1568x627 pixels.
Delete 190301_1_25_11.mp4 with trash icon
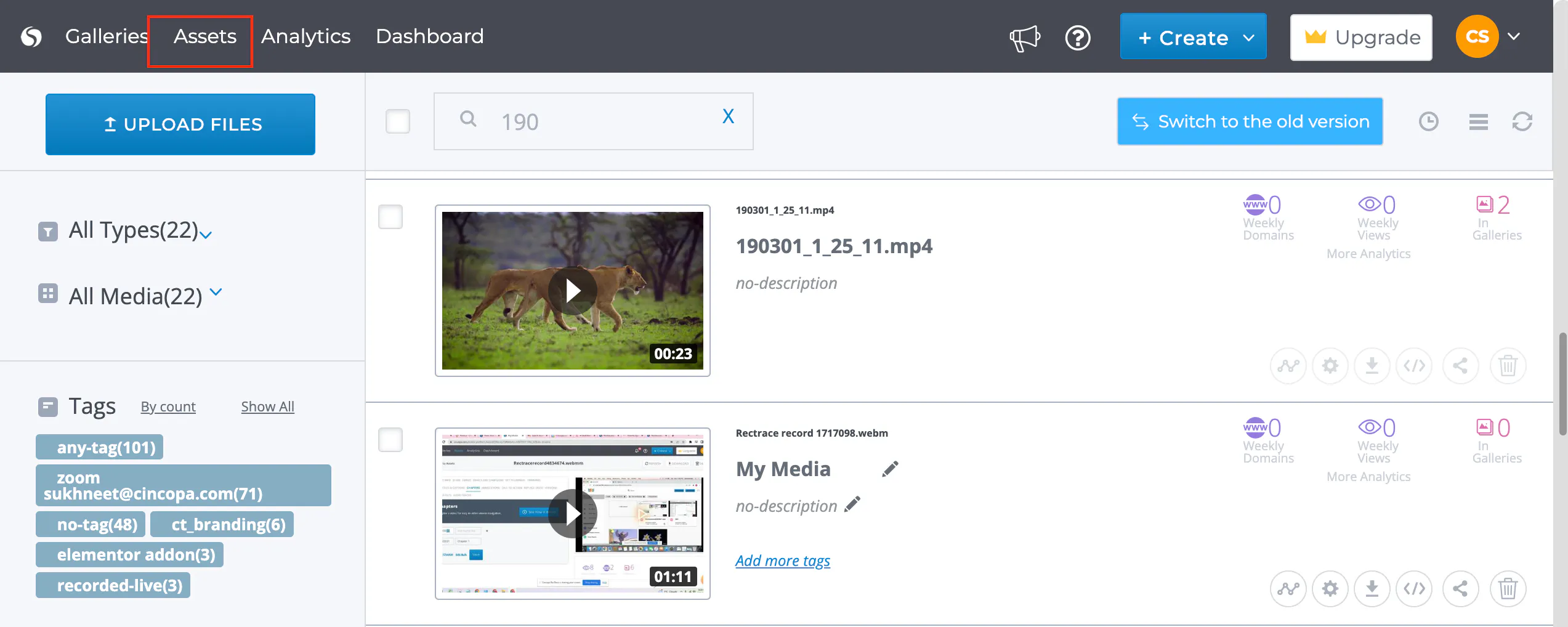coord(1508,366)
